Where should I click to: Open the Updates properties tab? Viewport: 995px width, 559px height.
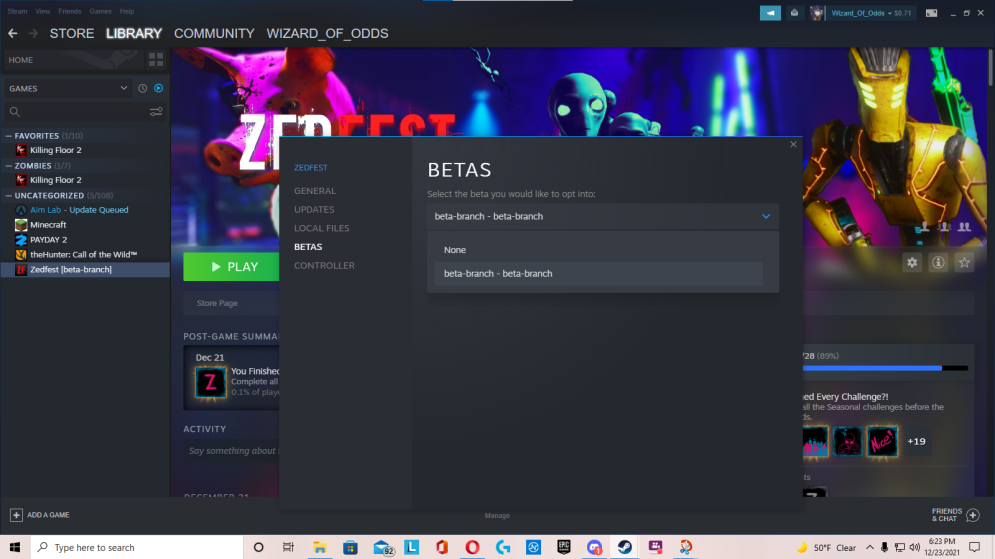point(314,209)
